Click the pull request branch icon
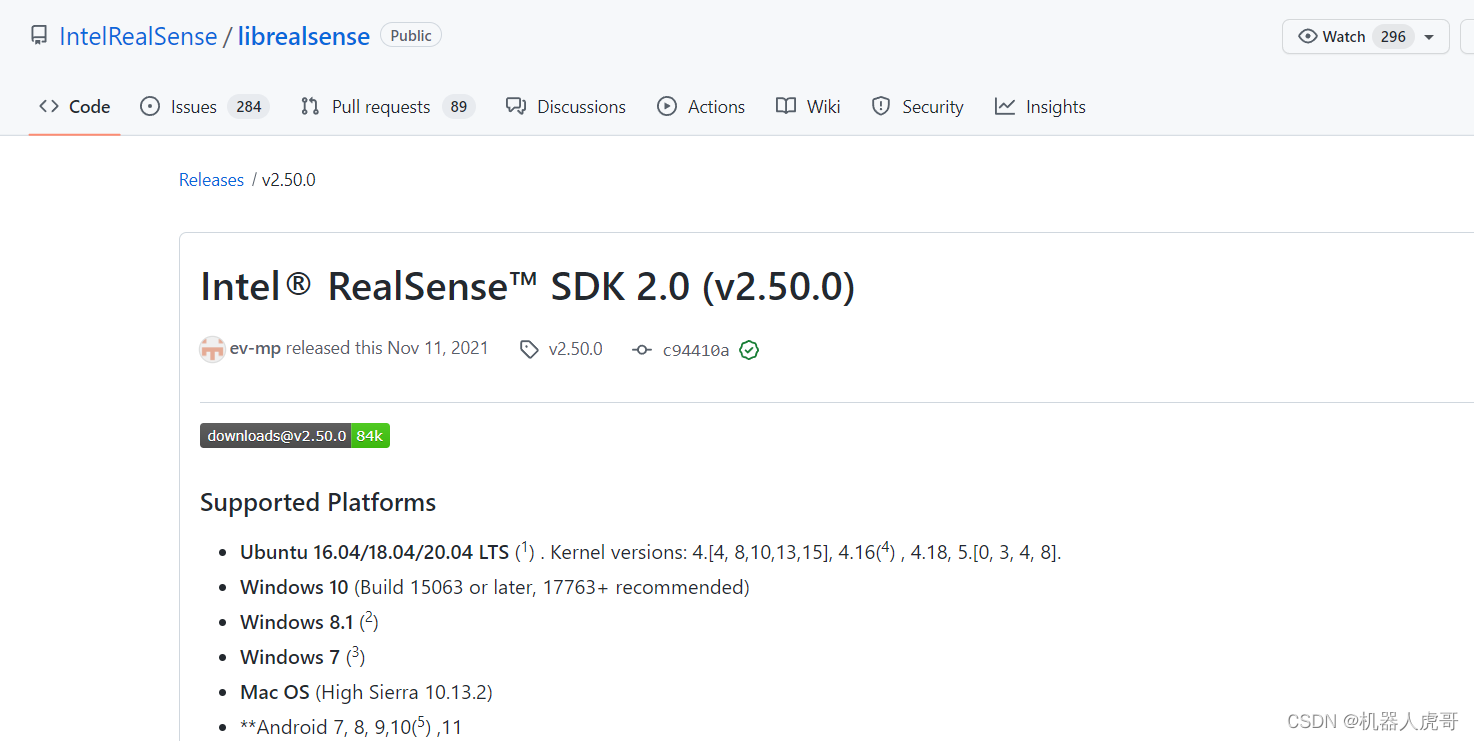This screenshot has height=741, width=1474. (310, 106)
